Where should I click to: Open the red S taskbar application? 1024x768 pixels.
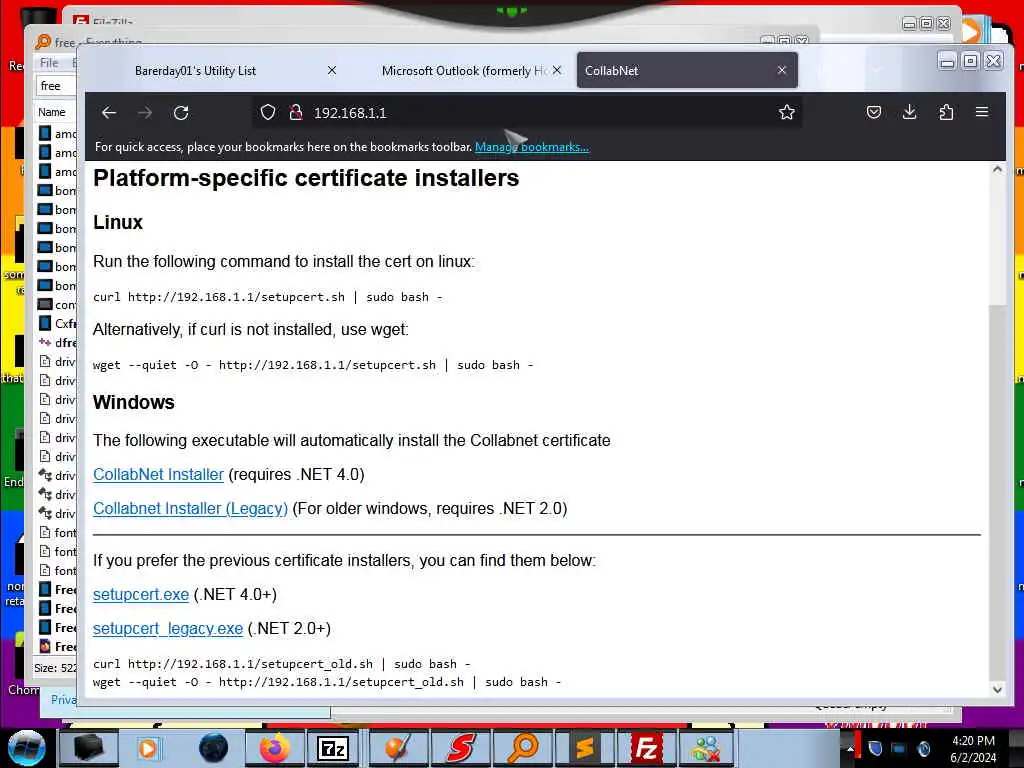[460, 748]
